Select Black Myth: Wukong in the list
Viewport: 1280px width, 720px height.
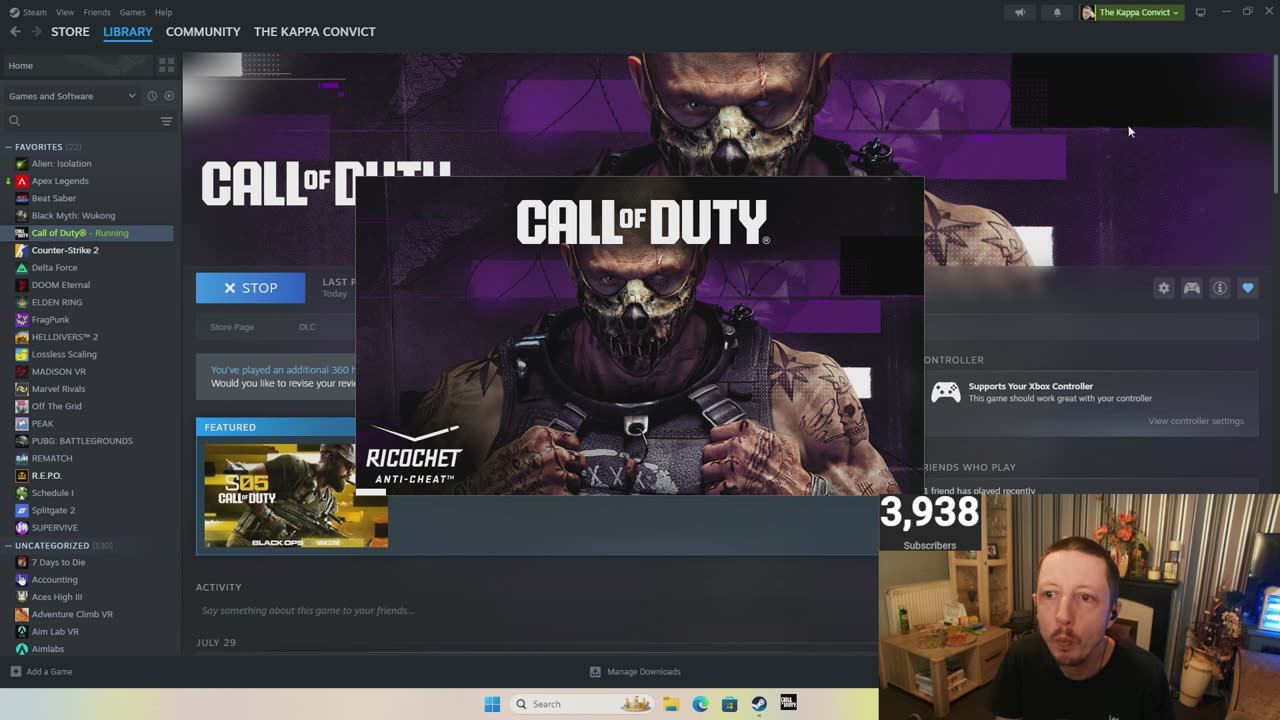tap(73, 216)
